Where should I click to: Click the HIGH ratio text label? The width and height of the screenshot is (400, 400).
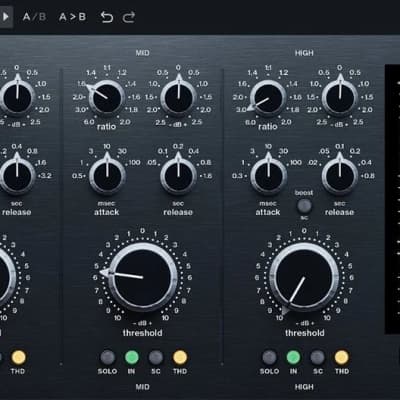pyautogui.click(x=268, y=126)
